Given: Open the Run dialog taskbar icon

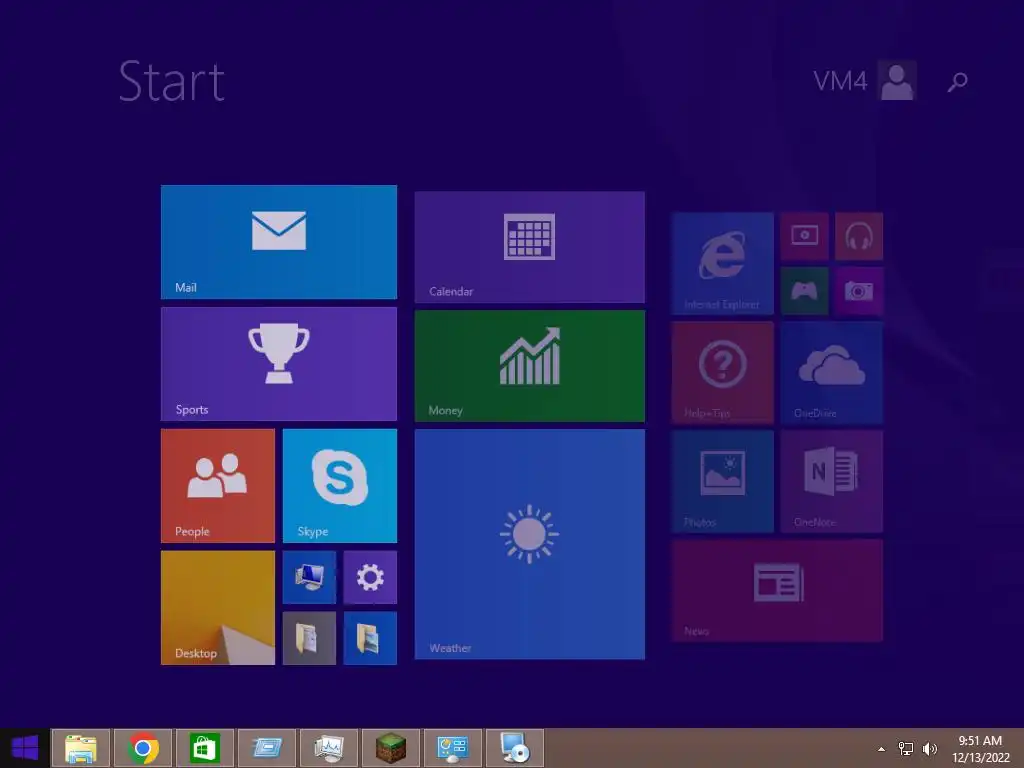Looking at the screenshot, I should tap(267, 748).
